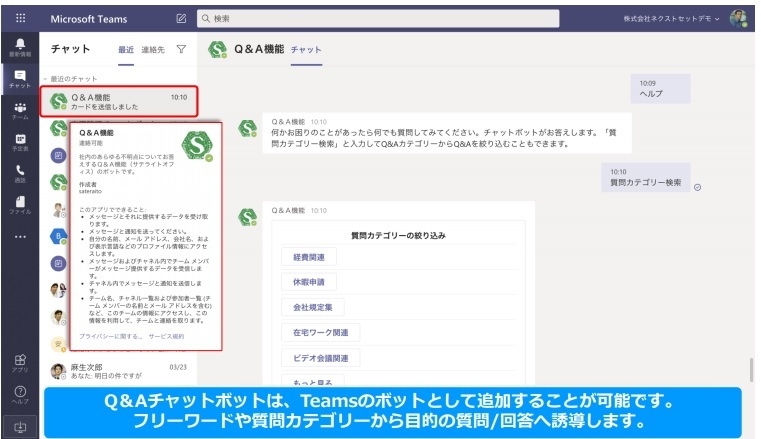Click the large logo in Q&A profile card

(197, 146)
